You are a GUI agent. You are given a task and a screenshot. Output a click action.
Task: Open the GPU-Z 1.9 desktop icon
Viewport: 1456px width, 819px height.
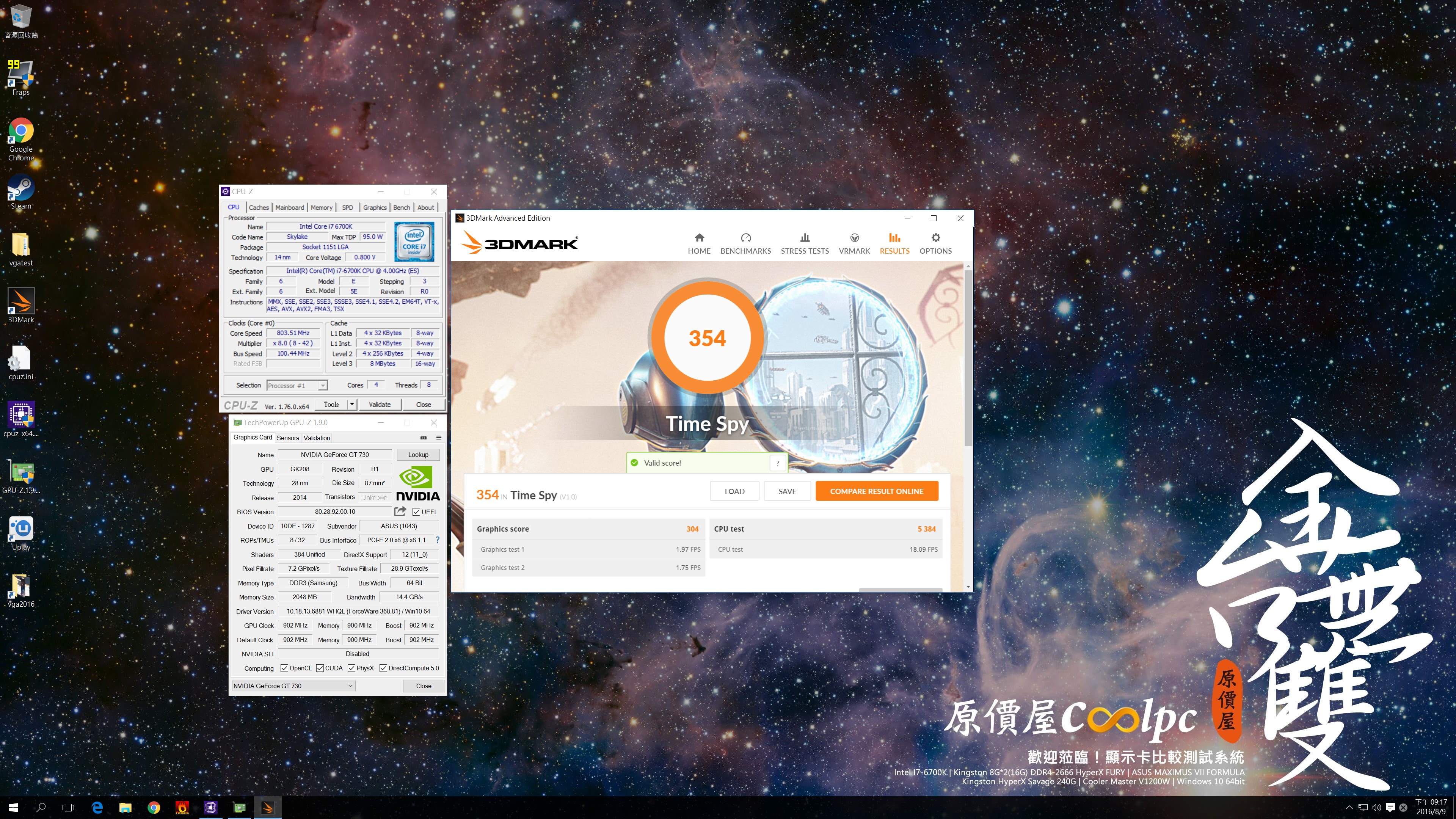coord(21,477)
